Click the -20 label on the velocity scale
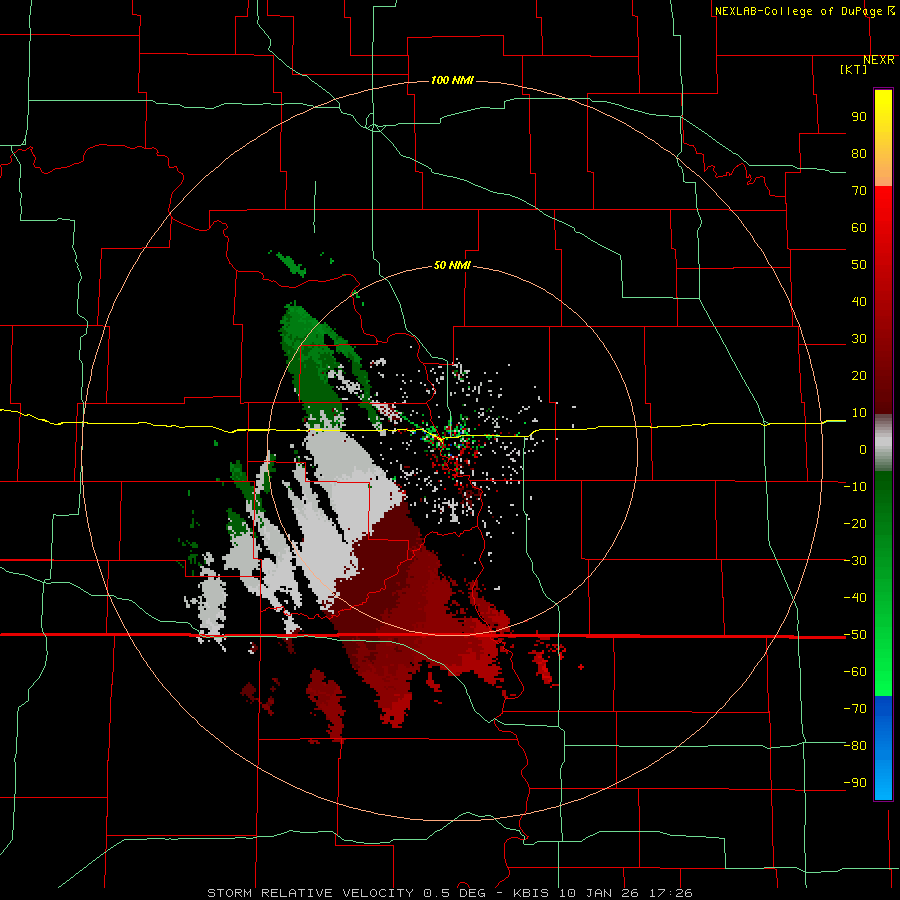The height and width of the screenshot is (900, 900). click(x=855, y=524)
